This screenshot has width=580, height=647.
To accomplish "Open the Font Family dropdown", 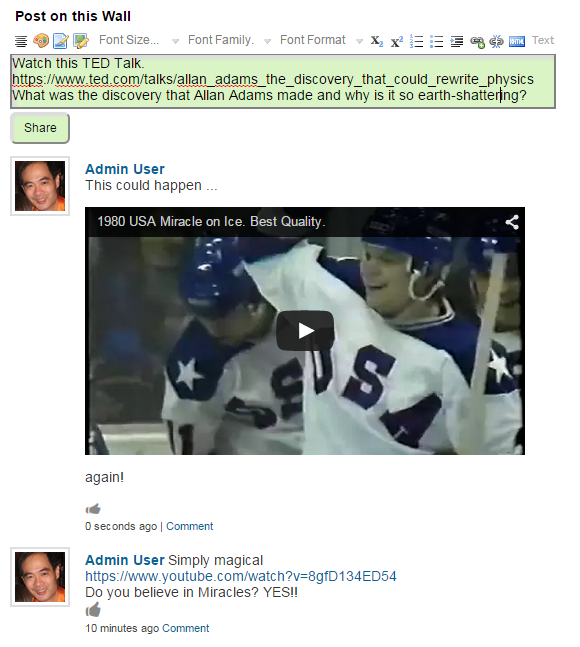I will 229,40.
